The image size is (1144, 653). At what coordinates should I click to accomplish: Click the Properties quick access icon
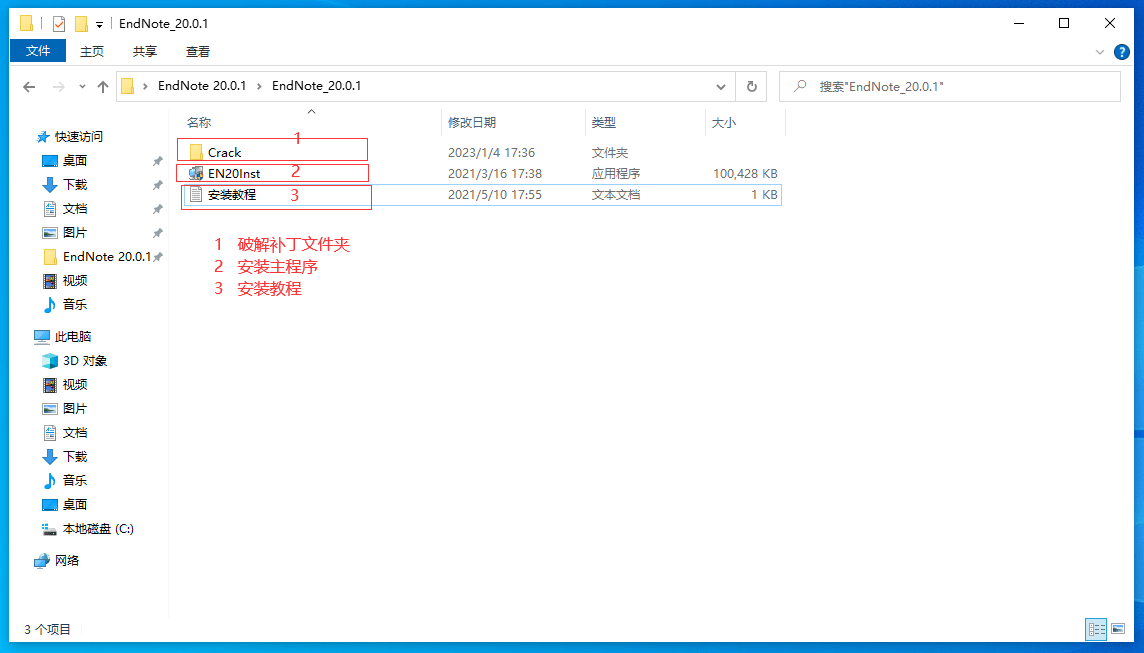click(x=59, y=24)
